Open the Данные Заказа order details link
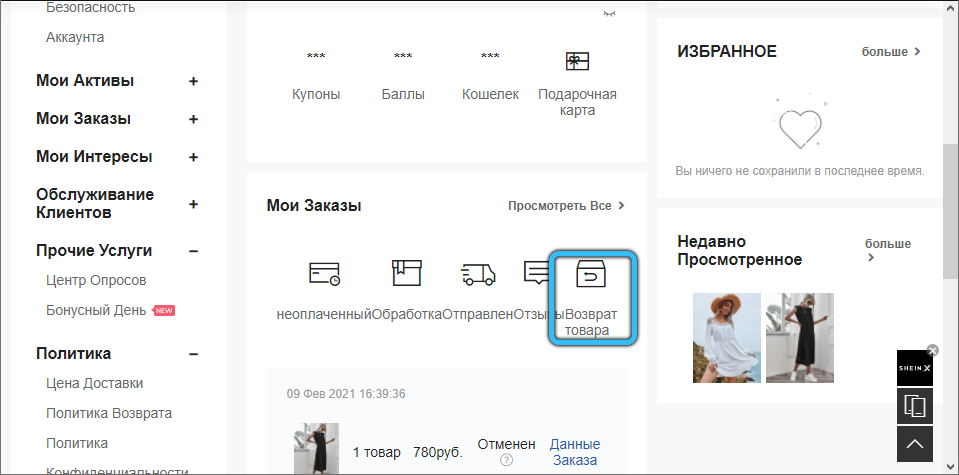Screen dimensions: 959x475 (575, 452)
